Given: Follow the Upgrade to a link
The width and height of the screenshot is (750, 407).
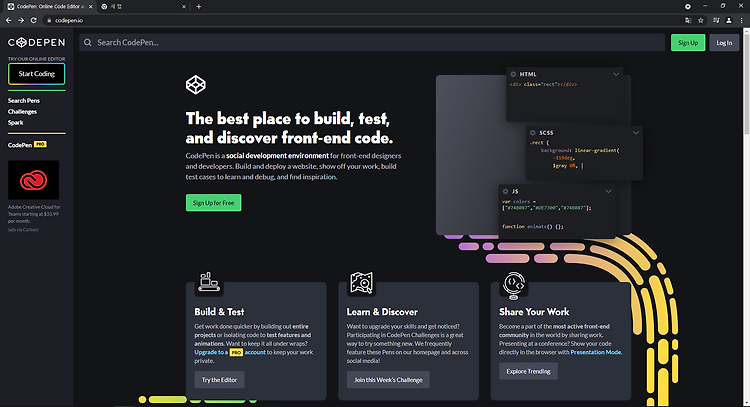Looking at the screenshot, I should (x=211, y=352).
